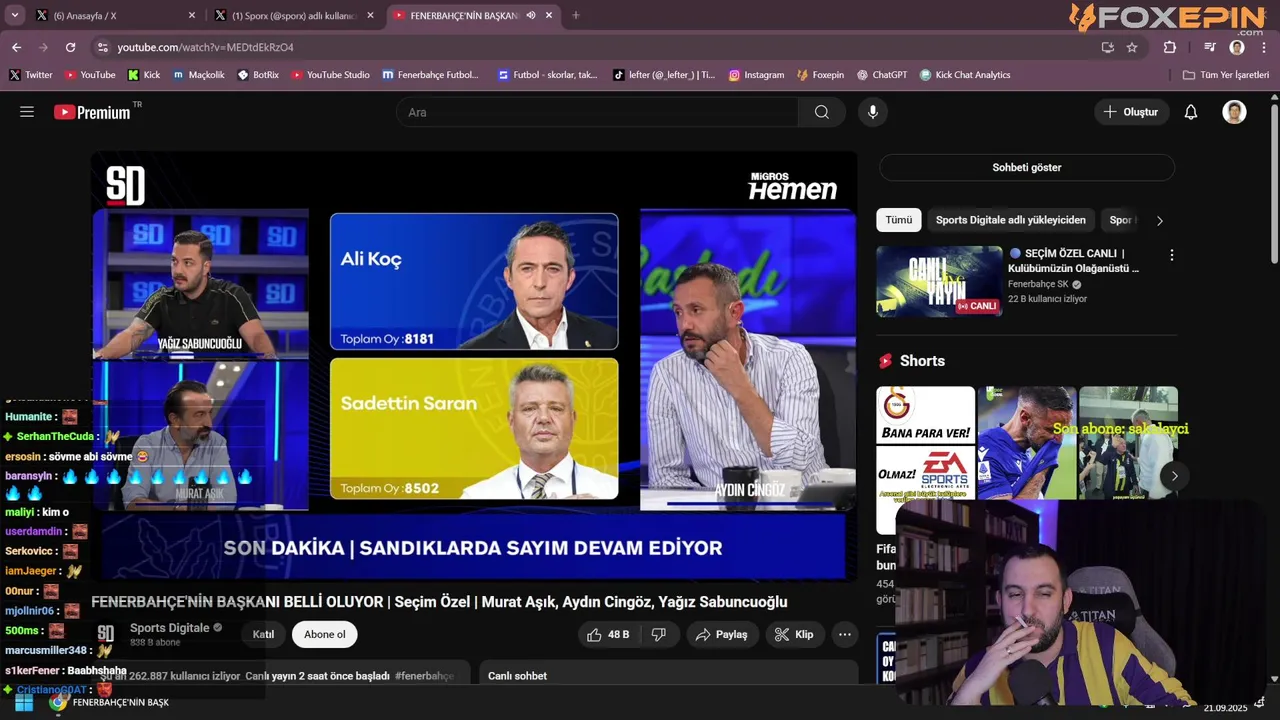This screenshot has width=1280, height=720.
Task: Dislike the video with thumbs down
Action: [x=659, y=635]
